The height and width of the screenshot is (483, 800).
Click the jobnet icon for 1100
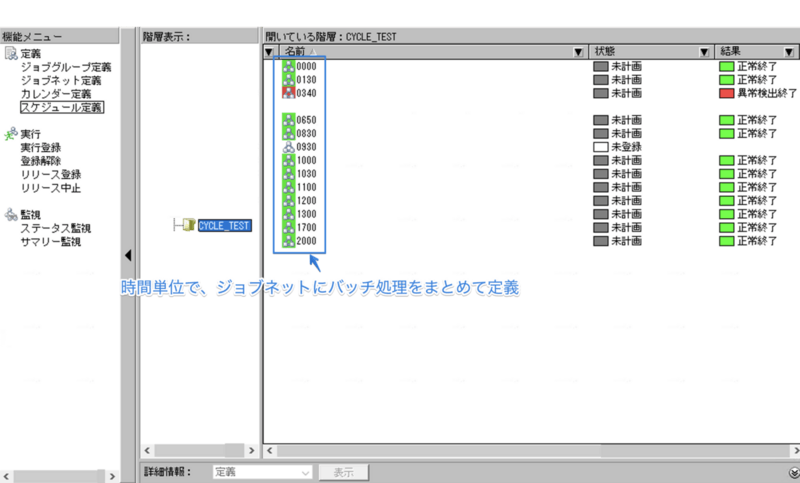(x=289, y=187)
